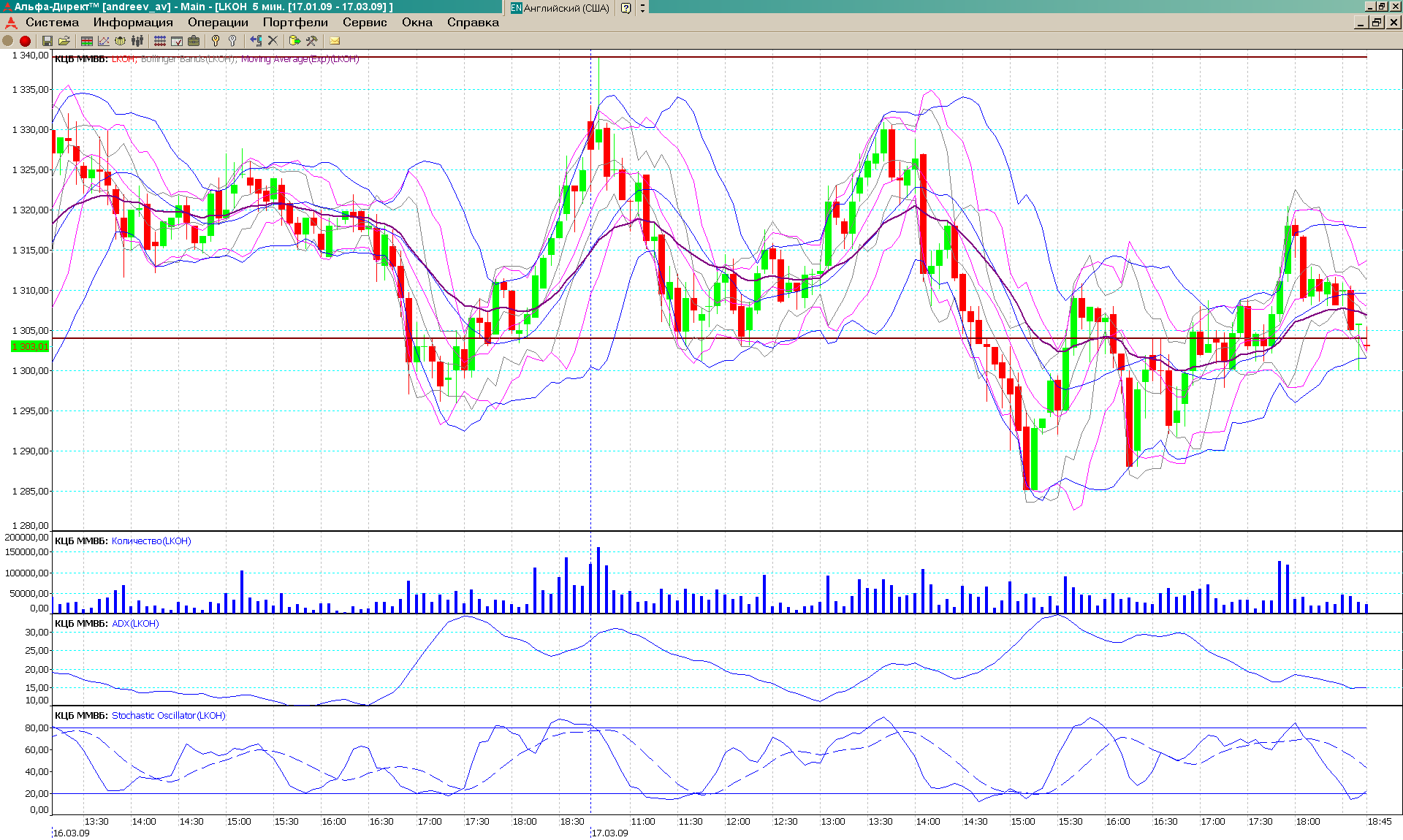The width and height of the screenshot is (1403, 840).
Task: Open the briefcase portfolio icon
Action: (x=194, y=41)
